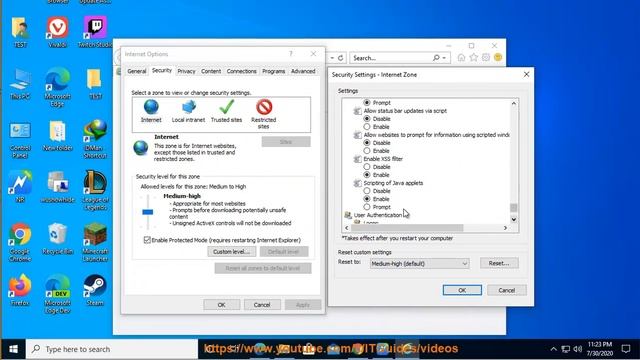The width and height of the screenshot is (640, 360).
Task: Click the Reset button in Security Settings
Action: coord(499,263)
